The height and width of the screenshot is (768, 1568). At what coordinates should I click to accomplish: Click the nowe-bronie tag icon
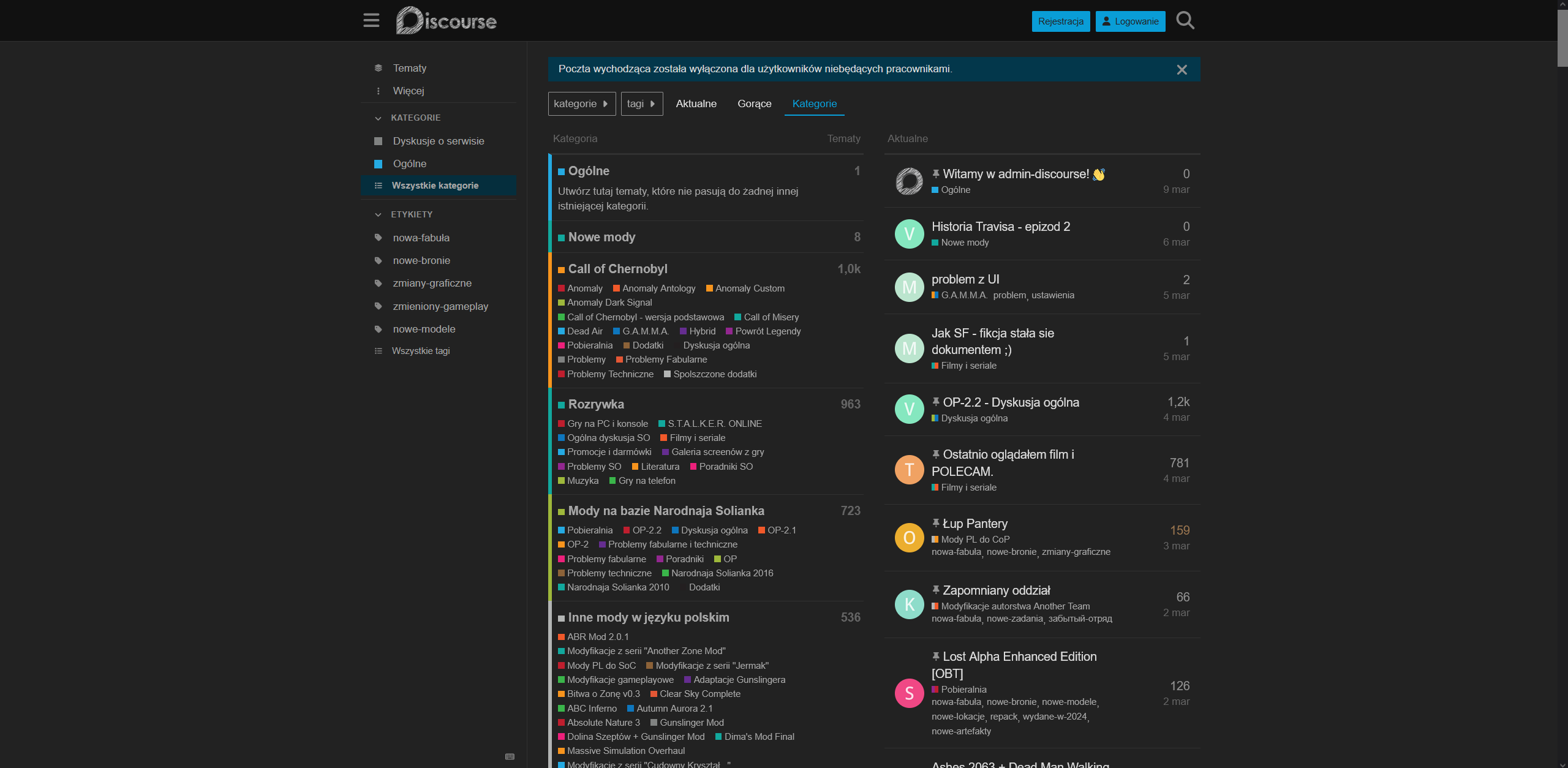(378, 260)
